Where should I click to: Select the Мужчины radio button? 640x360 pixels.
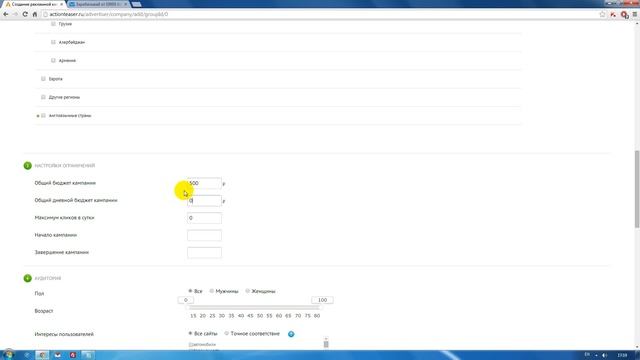[211, 291]
